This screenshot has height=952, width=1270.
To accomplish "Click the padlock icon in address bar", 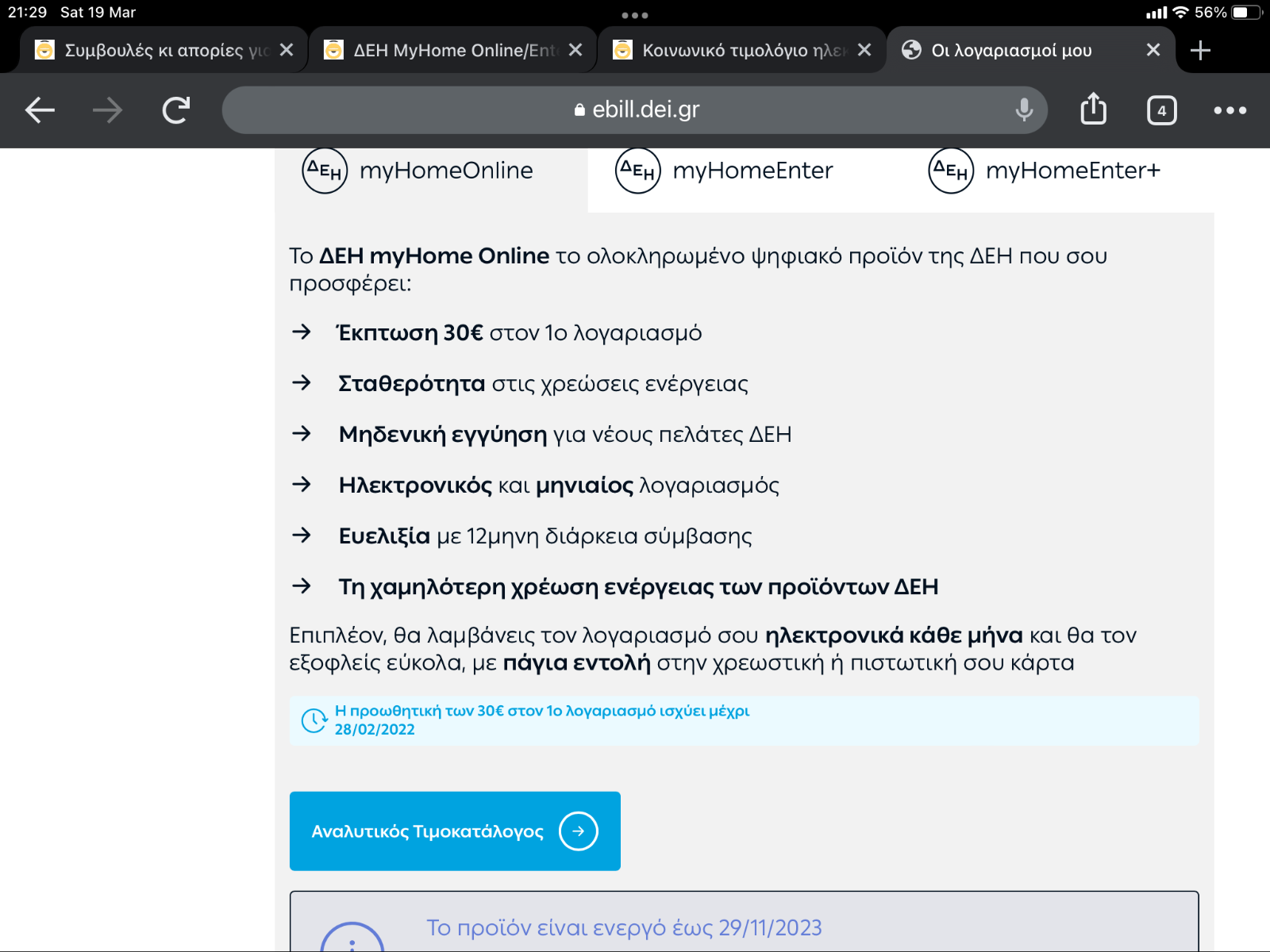I will 579,110.
